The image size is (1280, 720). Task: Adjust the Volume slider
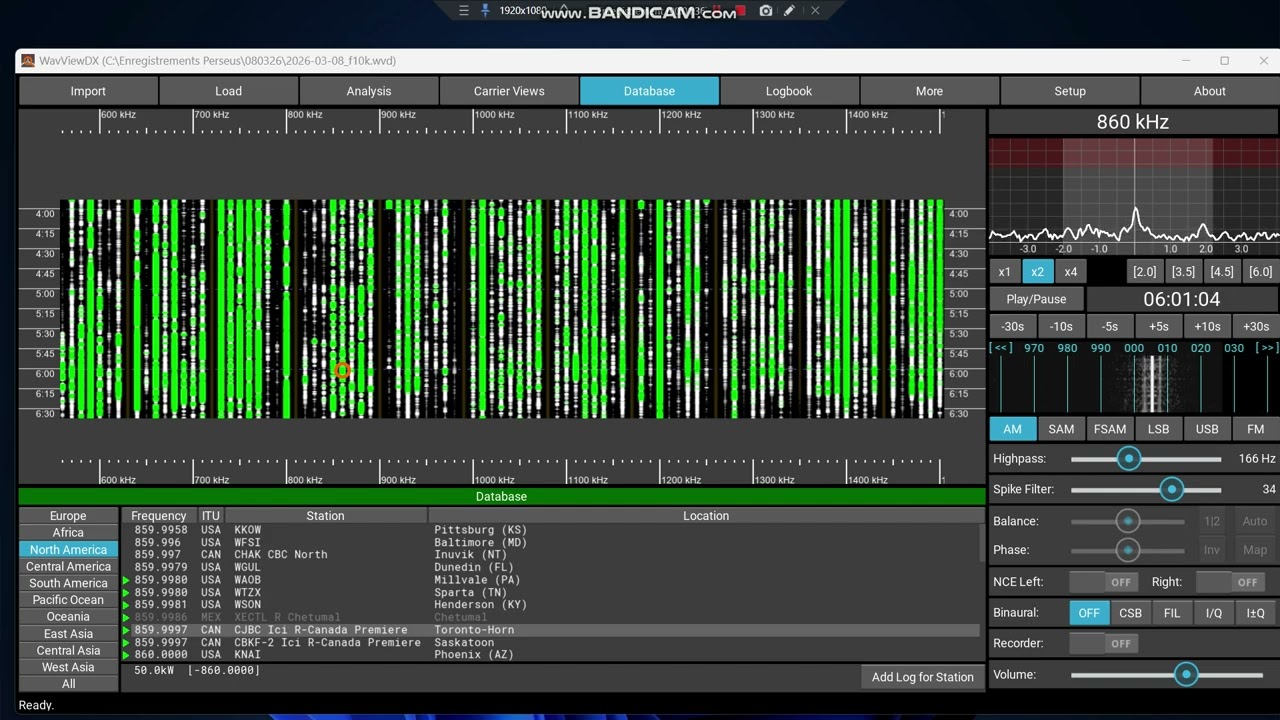1186,675
